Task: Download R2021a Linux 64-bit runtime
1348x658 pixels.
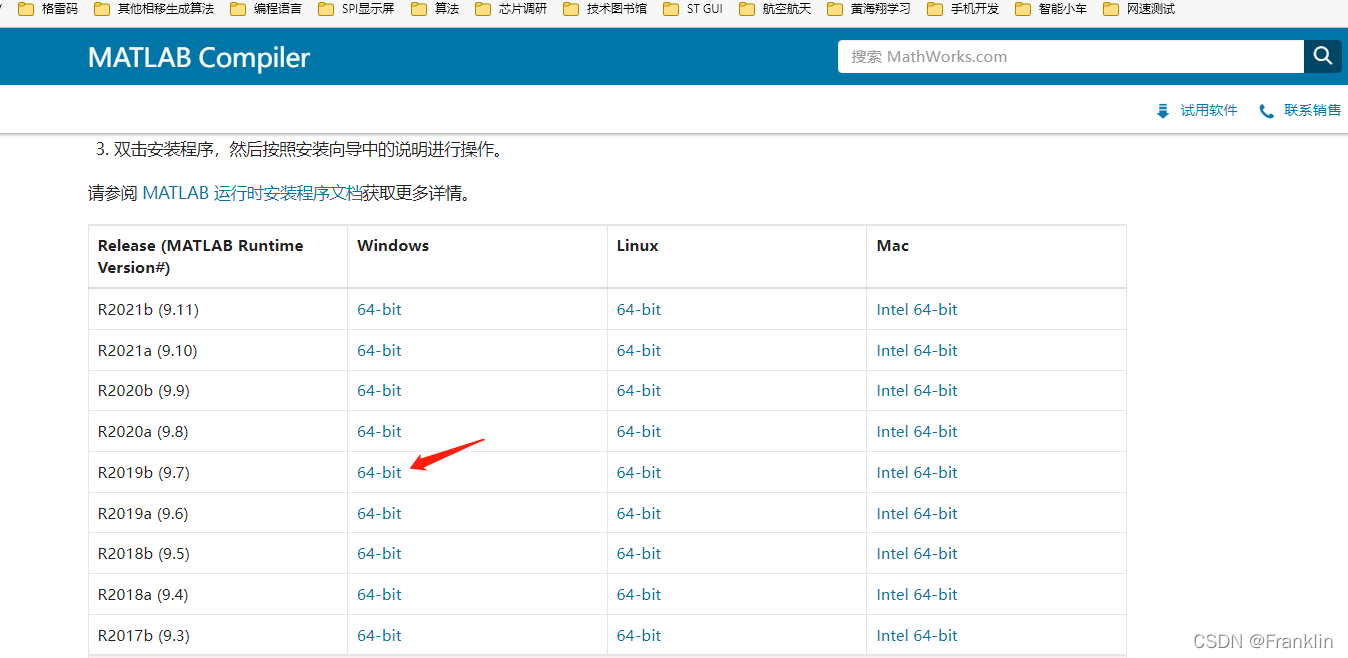Action: [x=639, y=351]
